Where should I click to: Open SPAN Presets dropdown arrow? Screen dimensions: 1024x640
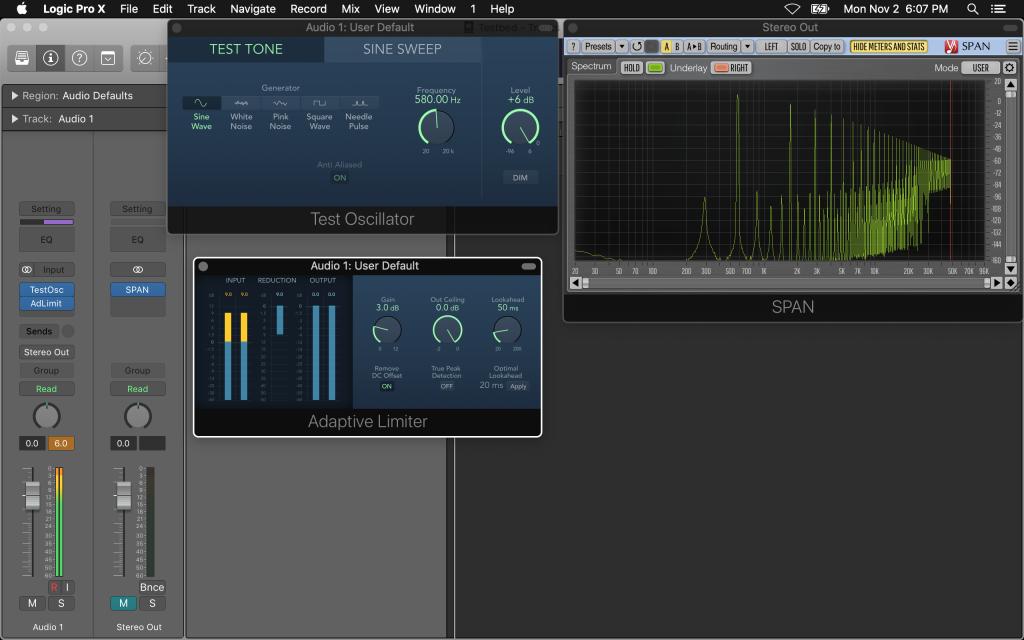[x=622, y=46]
